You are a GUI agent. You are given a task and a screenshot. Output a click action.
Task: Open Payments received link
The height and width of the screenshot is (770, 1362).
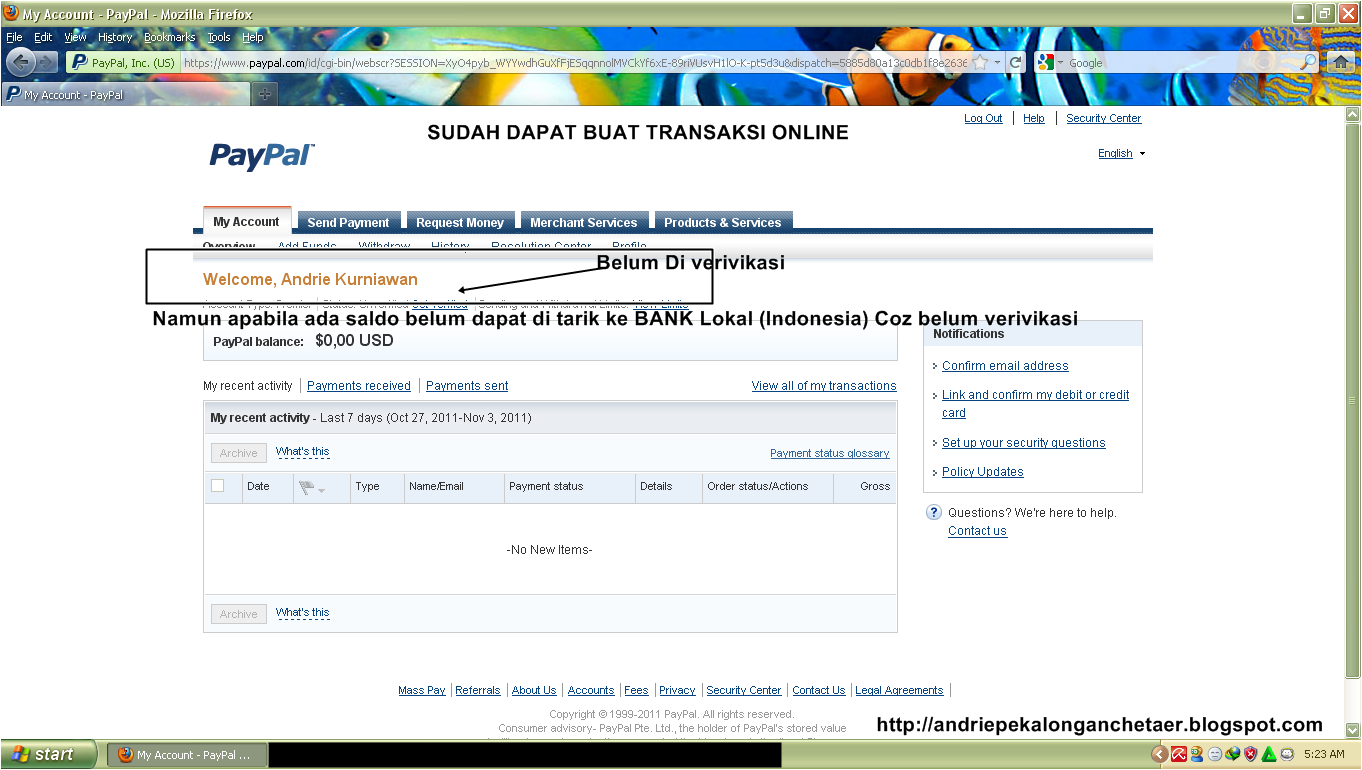359,386
